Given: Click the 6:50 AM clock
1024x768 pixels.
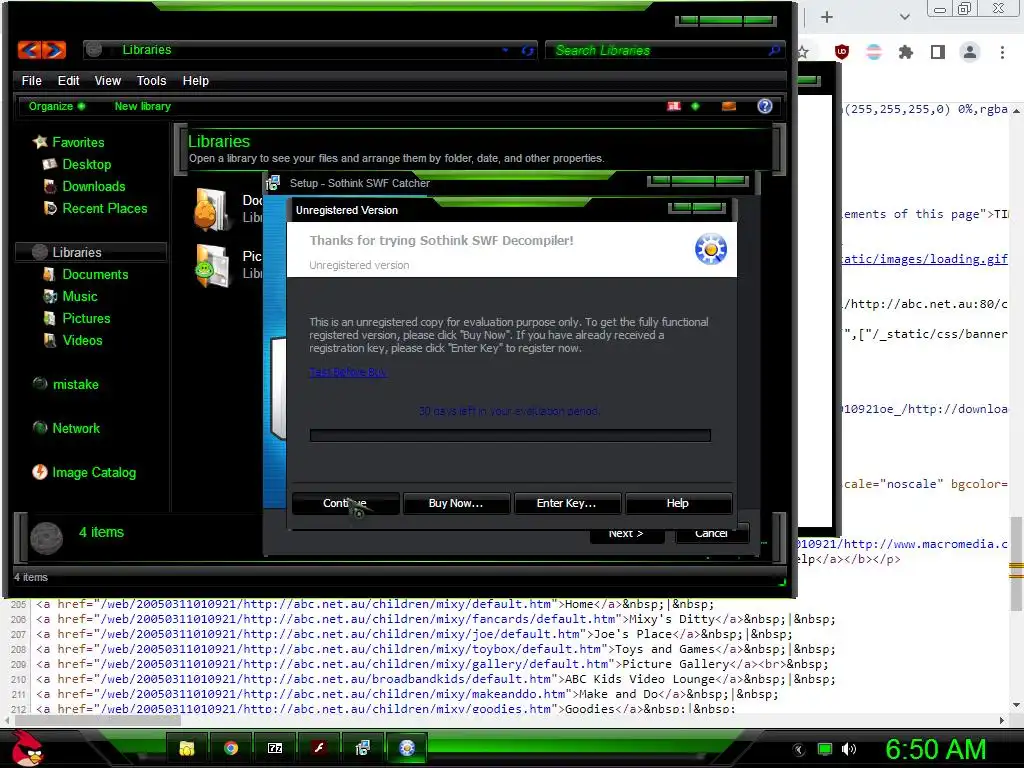Looking at the screenshot, I should pos(935,749).
